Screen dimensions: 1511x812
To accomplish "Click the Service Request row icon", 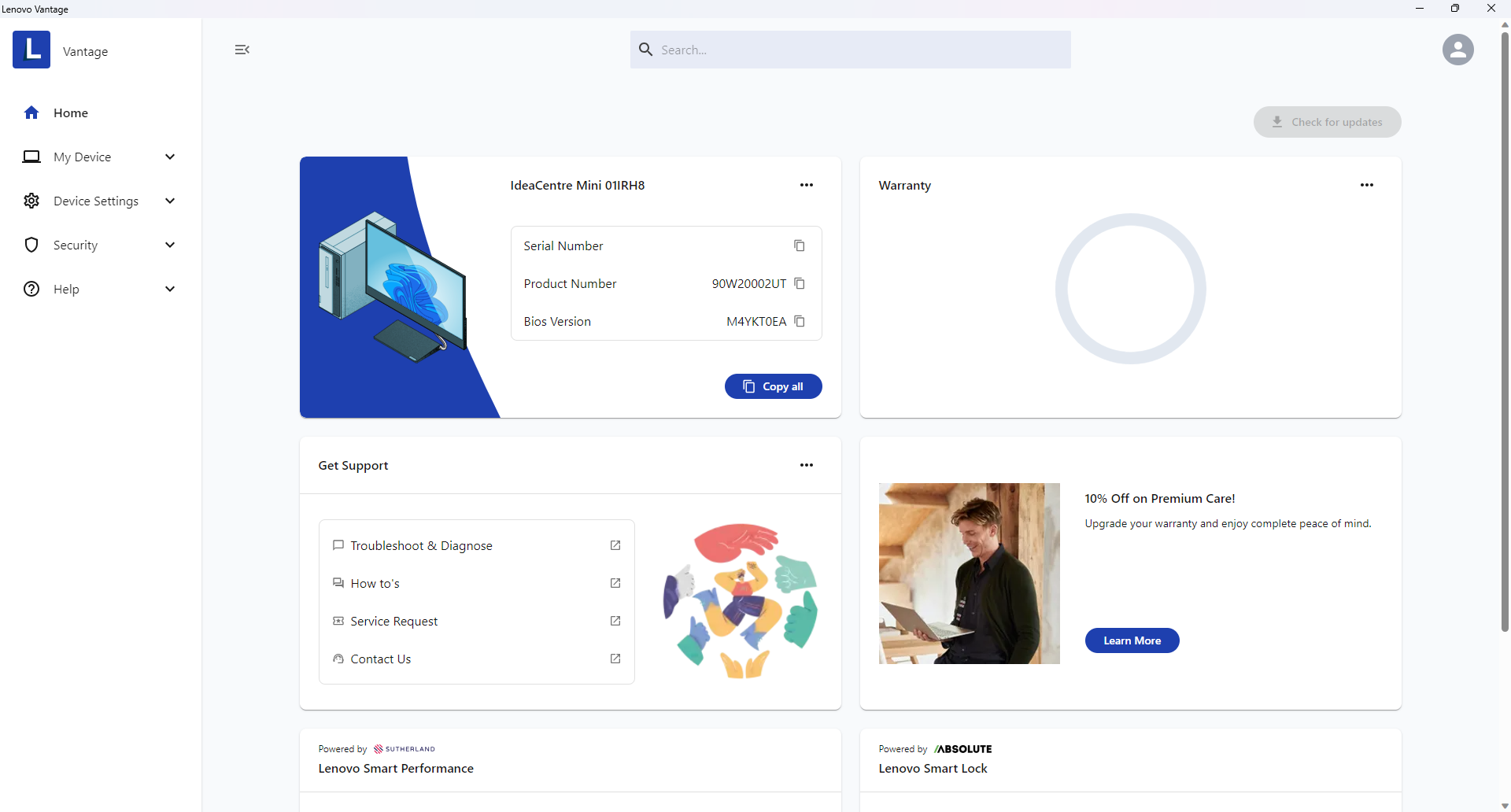I will pyautogui.click(x=338, y=621).
